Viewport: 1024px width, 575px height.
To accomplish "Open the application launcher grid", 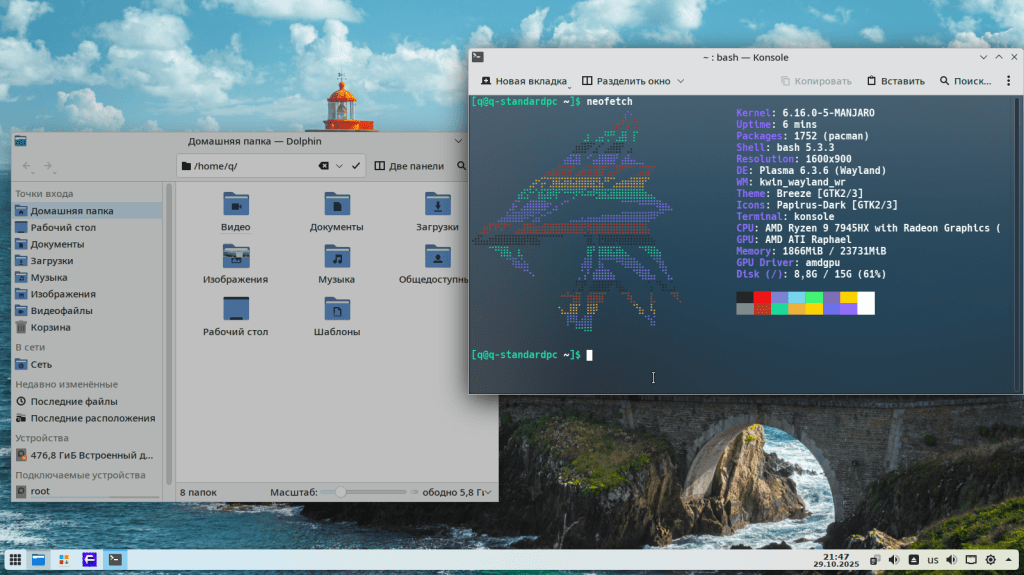I will [x=14, y=559].
